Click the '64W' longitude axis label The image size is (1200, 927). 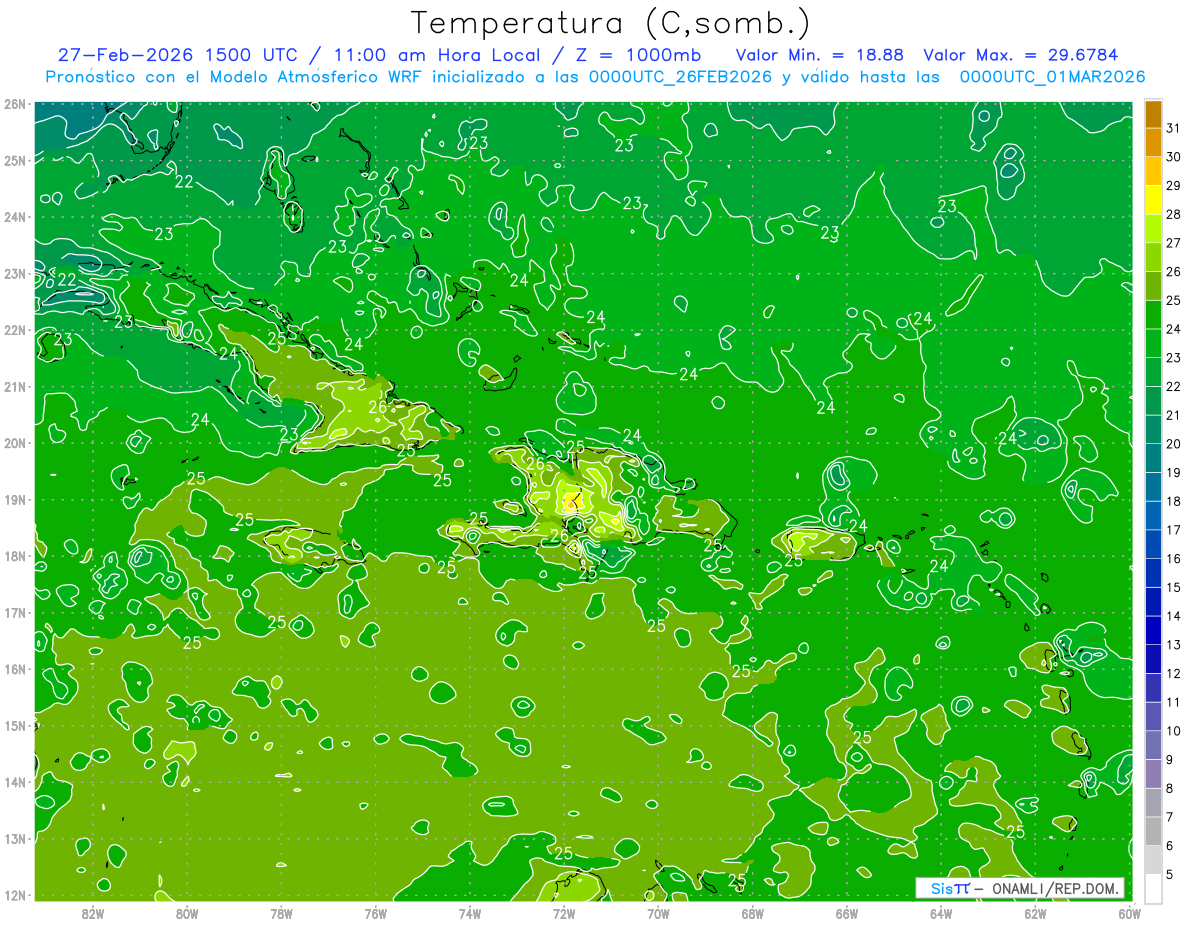click(941, 912)
